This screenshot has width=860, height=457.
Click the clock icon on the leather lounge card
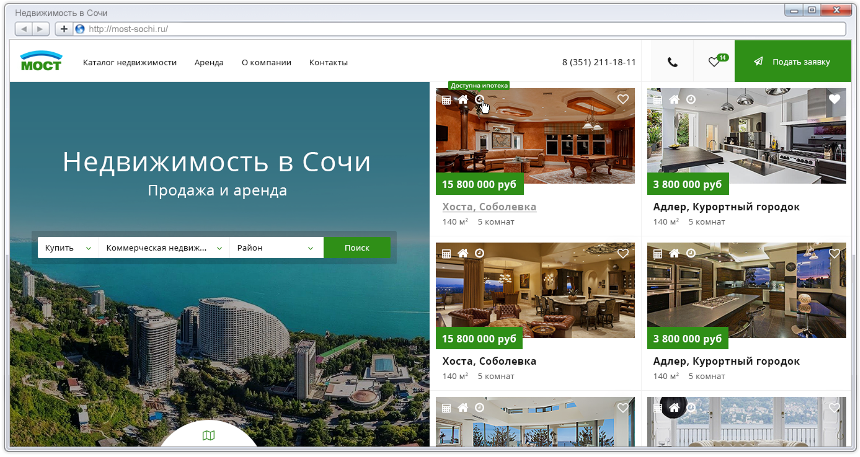[479, 253]
